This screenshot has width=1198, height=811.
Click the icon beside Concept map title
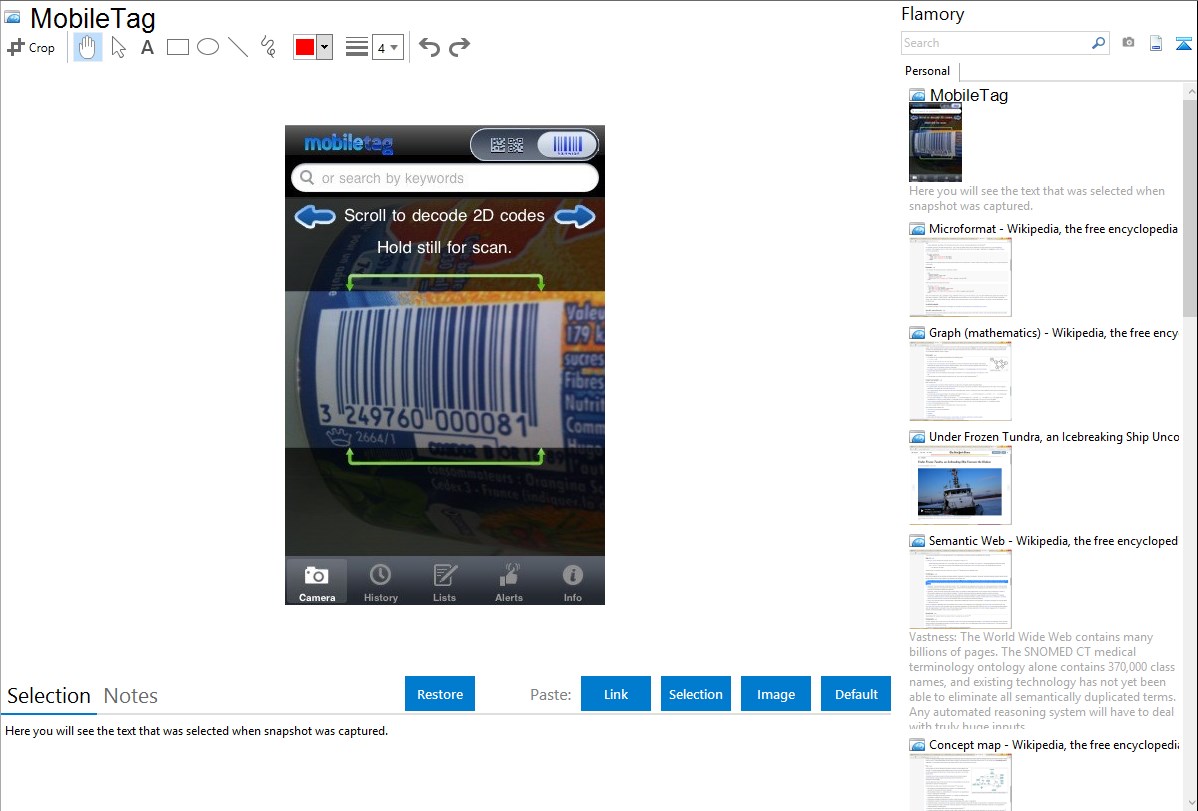pos(917,744)
